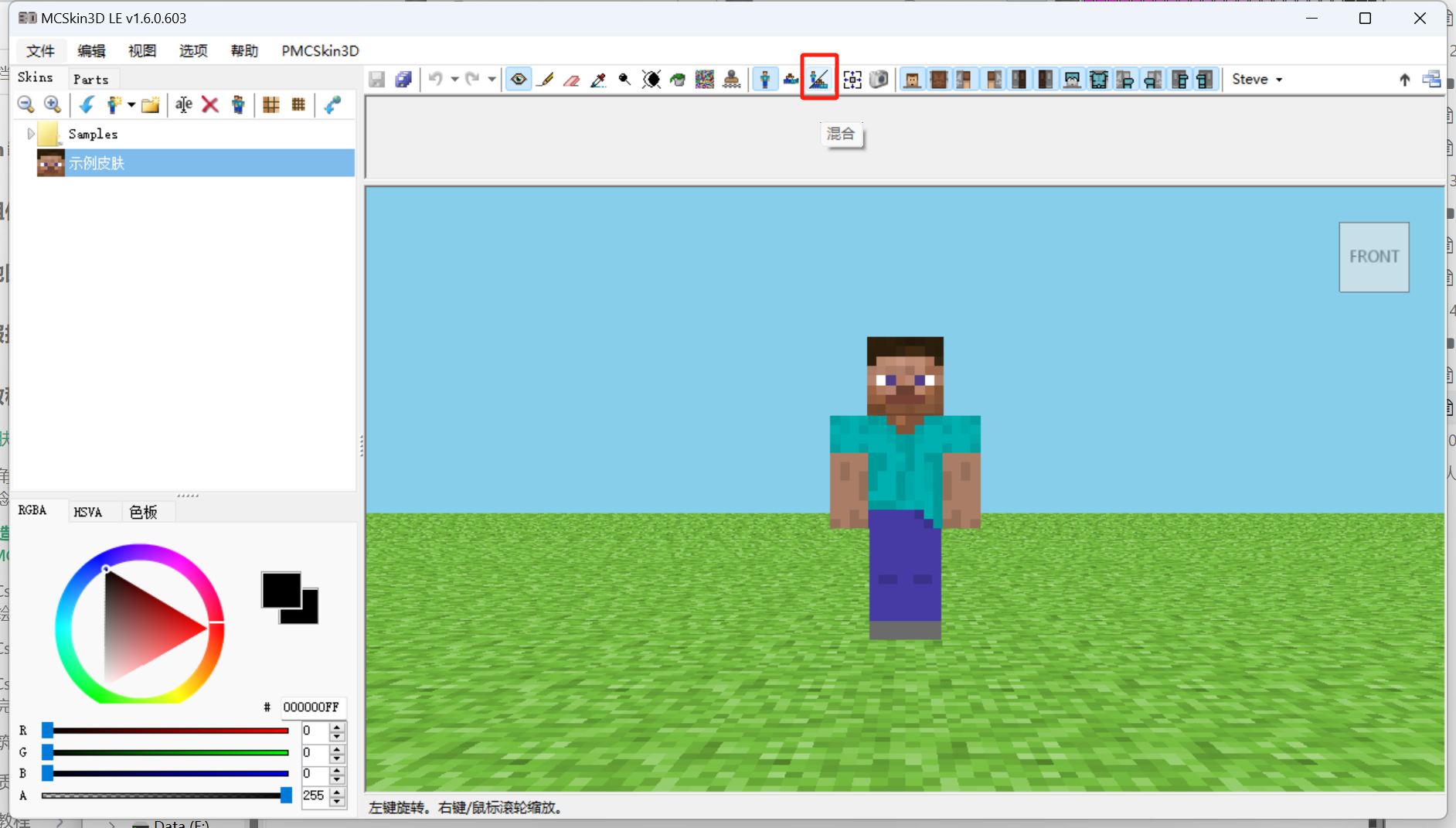
Task: Open the 编辑 menu
Action: (91, 51)
